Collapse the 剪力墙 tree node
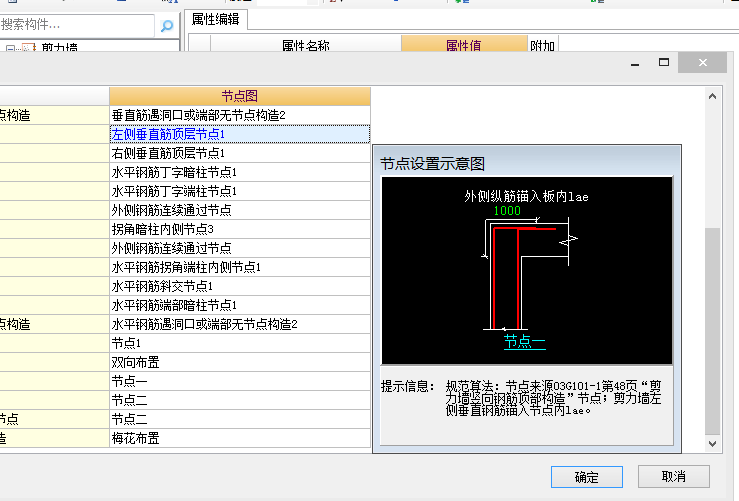739x501 pixels. tap(10, 48)
